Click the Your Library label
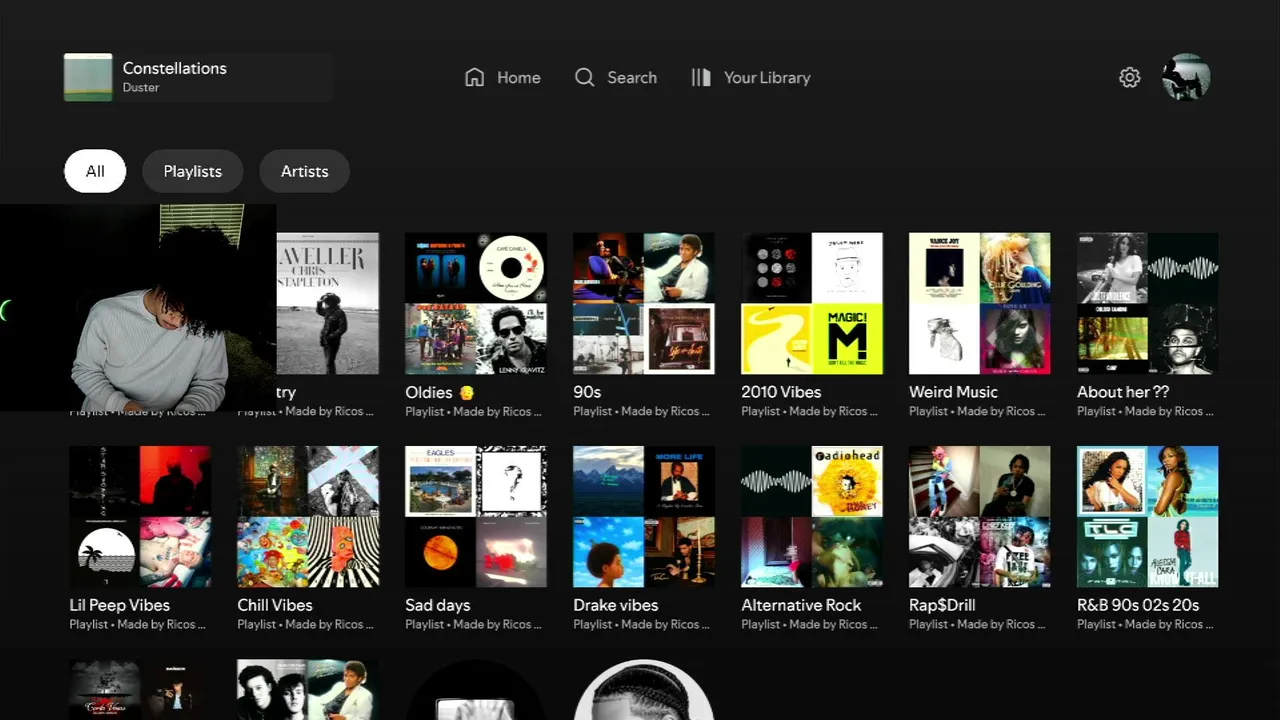Image resolution: width=1280 pixels, height=720 pixels. pyautogui.click(x=767, y=77)
